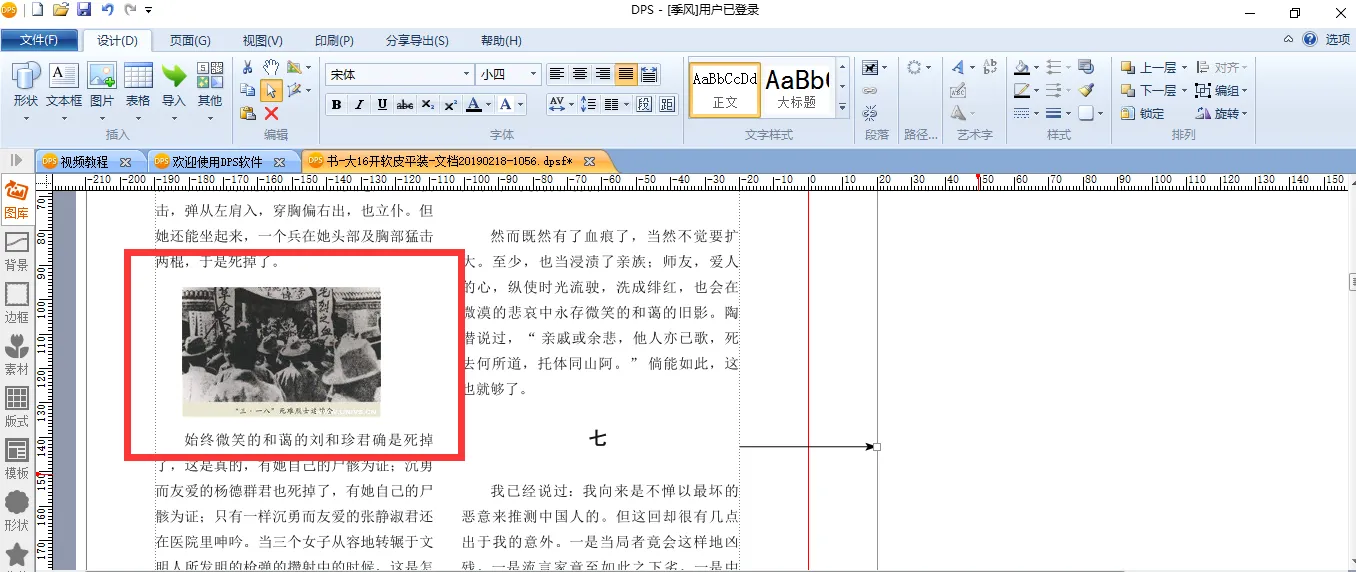Open the 边框 border sidebar panel

point(17,304)
